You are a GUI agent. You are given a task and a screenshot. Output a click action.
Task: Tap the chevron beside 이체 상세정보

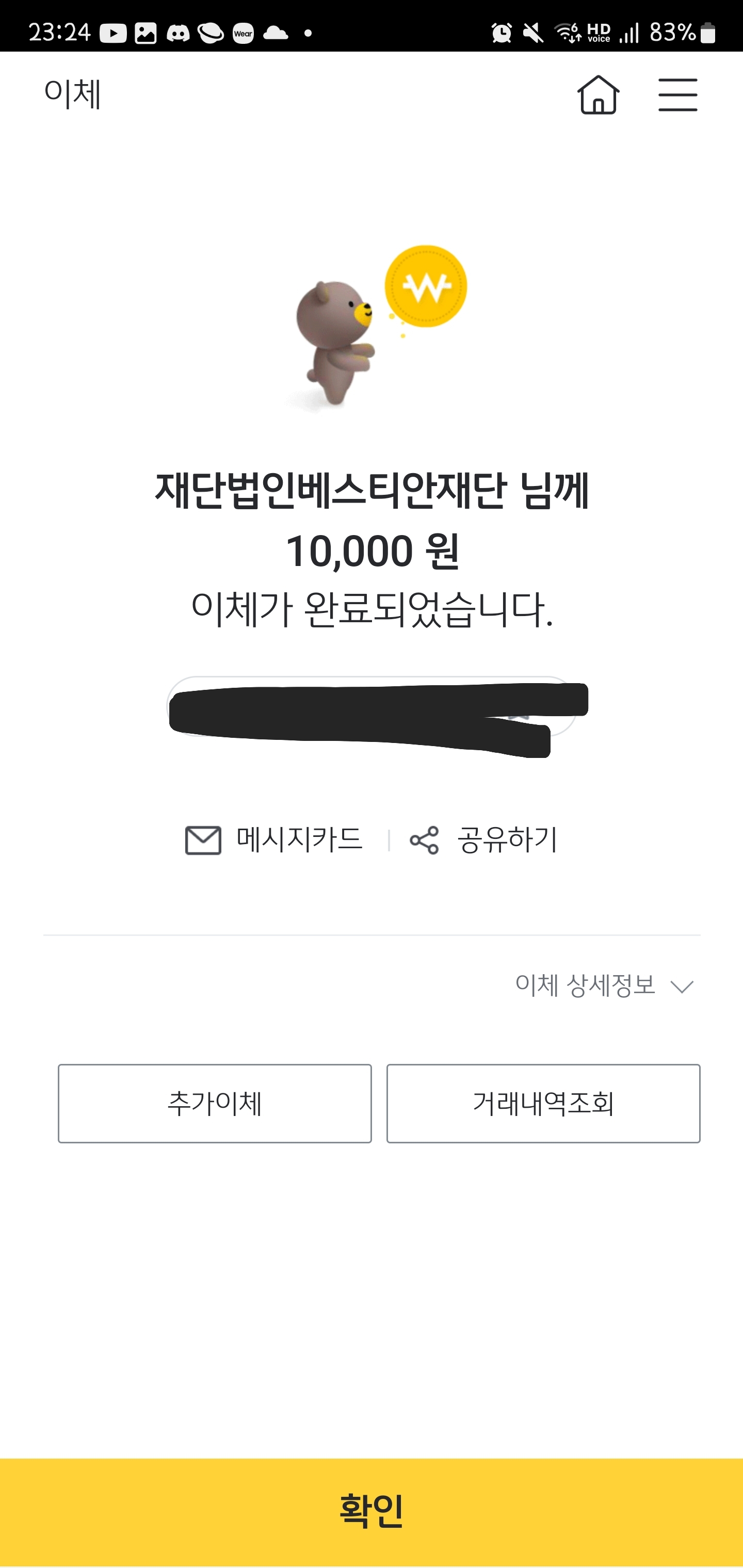click(x=682, y=987)
